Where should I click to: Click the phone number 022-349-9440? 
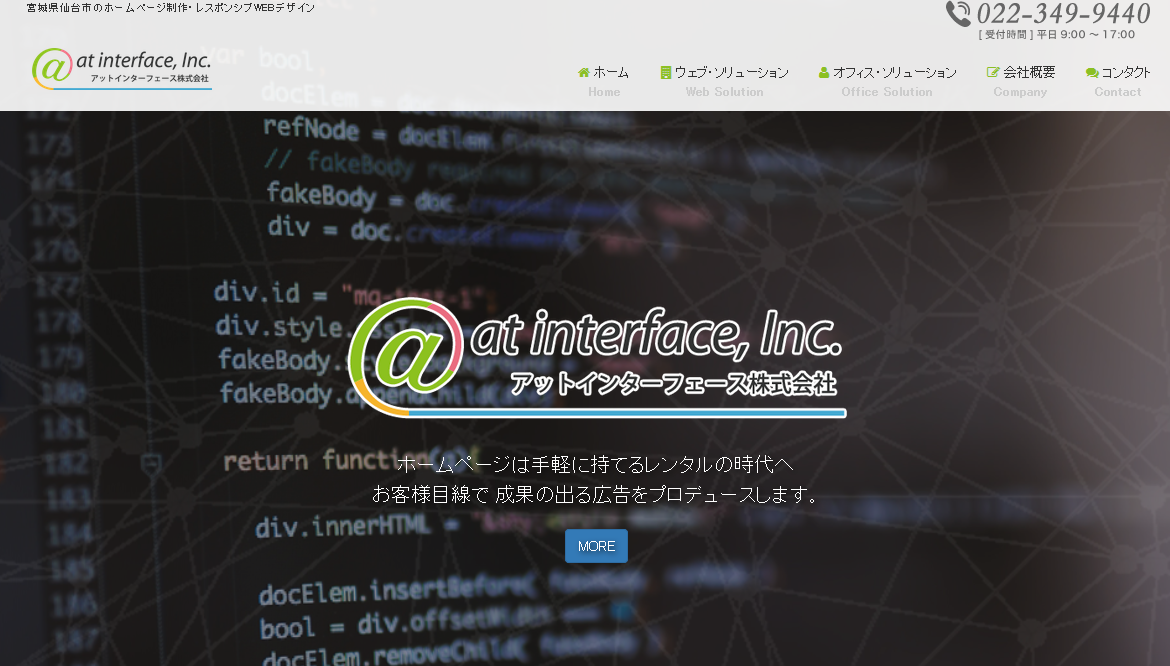pos(1063,13)
